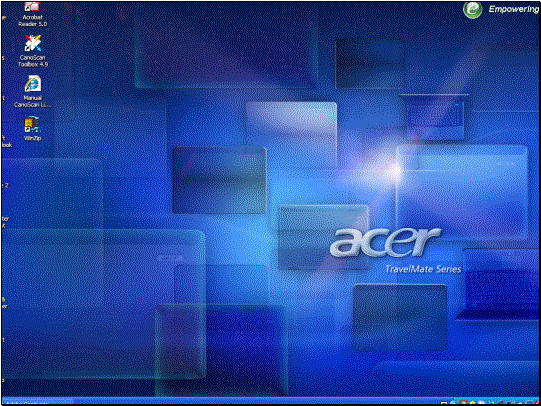This screenshot has width=541, height=406.
Task: Click the 'Empowering' text label
Action: pyautogui.click(x=513, y=9)
